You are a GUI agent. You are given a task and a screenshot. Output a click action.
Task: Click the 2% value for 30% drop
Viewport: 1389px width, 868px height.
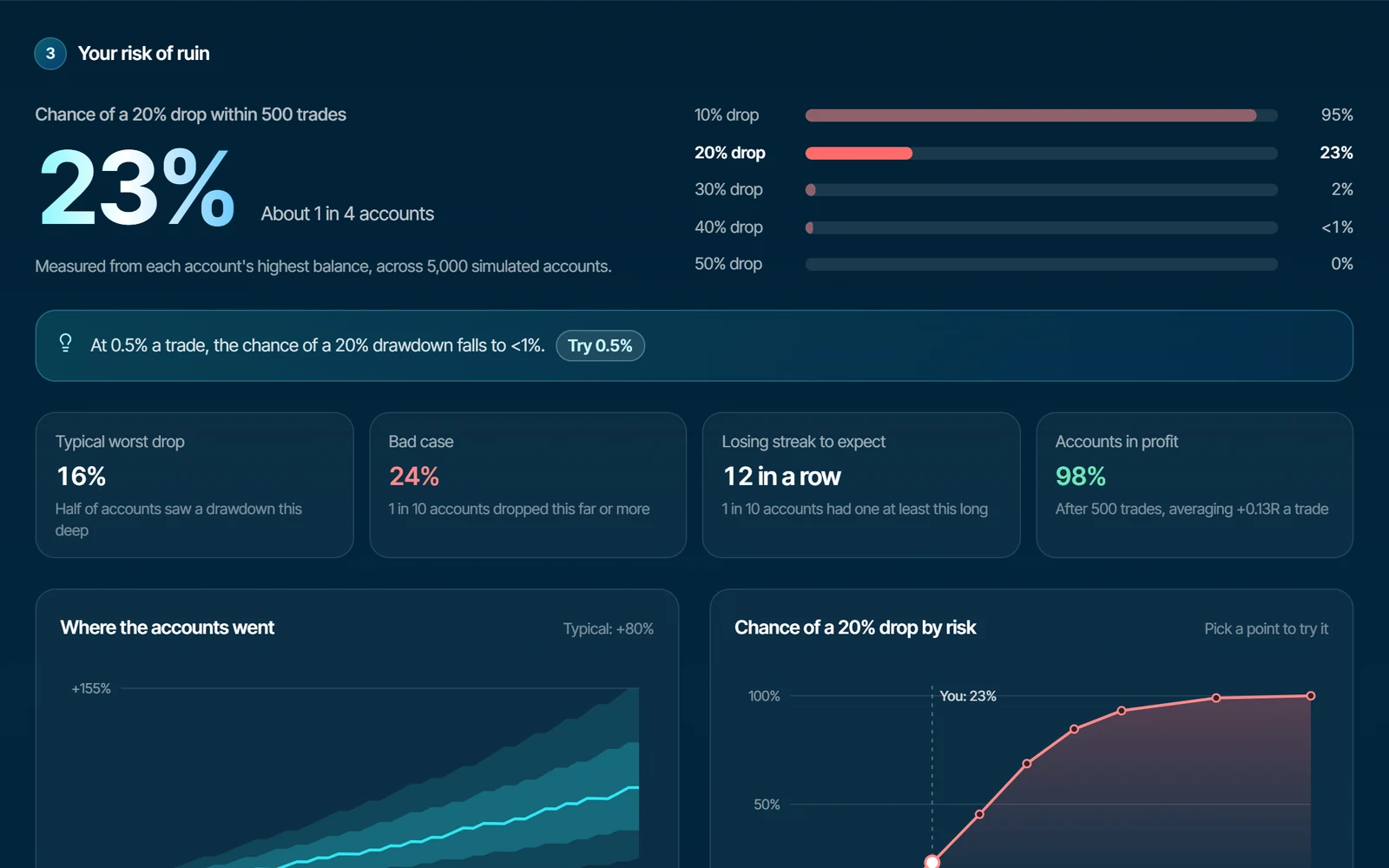1342,189
